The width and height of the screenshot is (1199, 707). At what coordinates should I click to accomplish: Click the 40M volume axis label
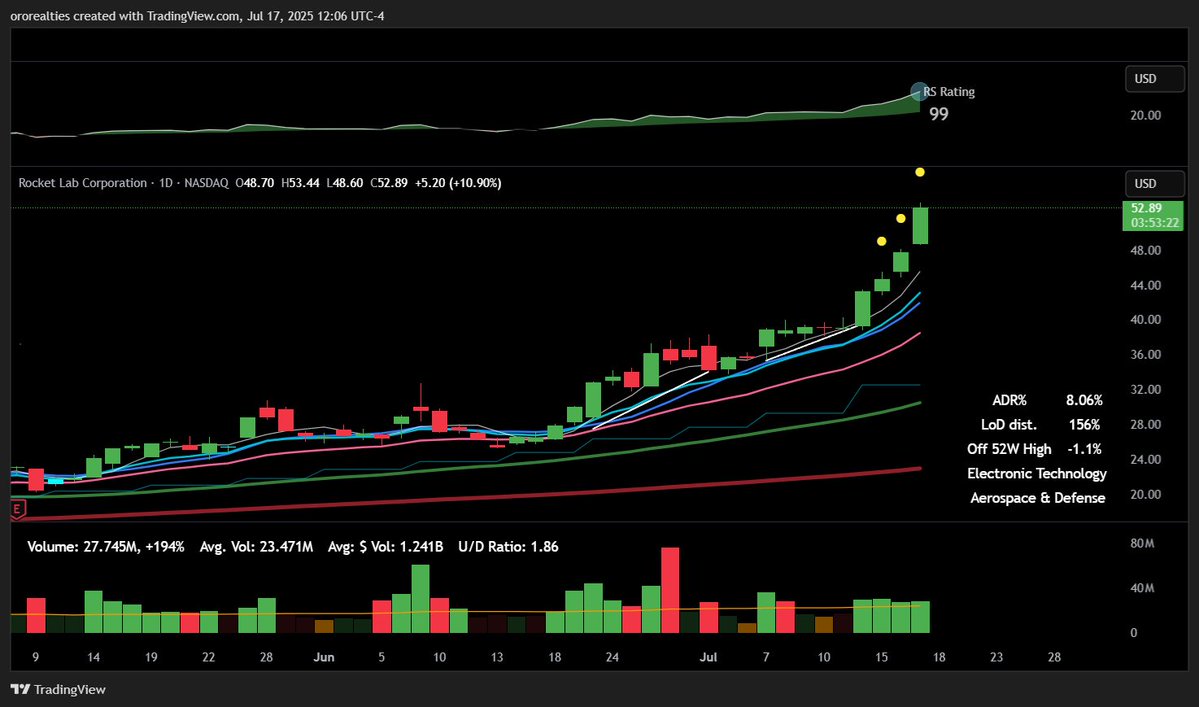(x=1142, y=588)
